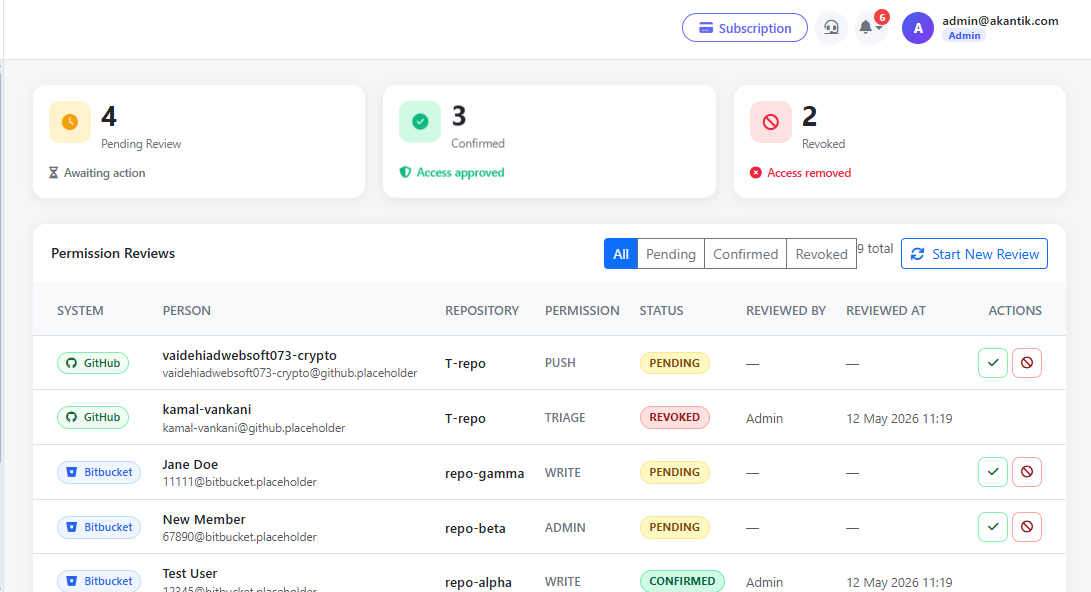
Task: Click the kamal-vankani person name
Action: tap(207, 410)
